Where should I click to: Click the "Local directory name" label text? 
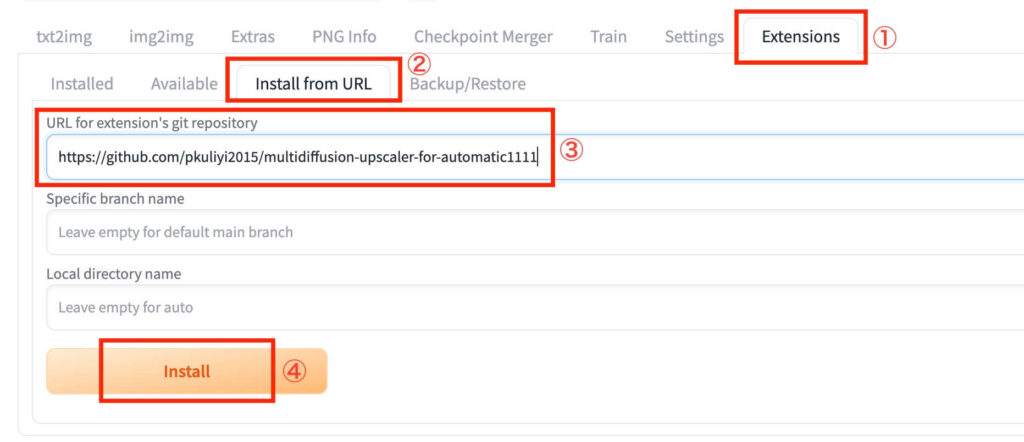pyautogui.click(x=113, y=273)
